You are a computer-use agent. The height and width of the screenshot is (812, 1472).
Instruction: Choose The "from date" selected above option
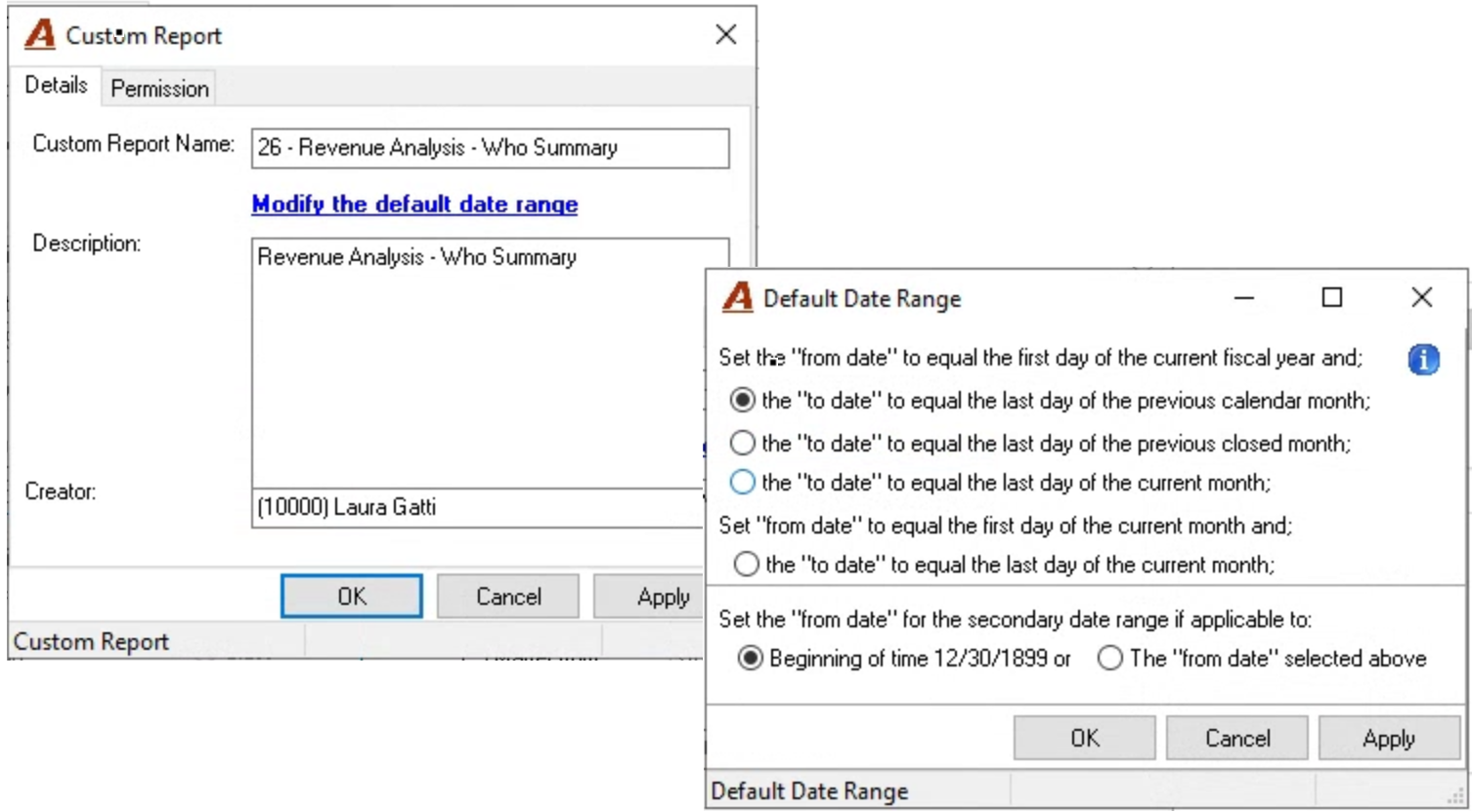[x=1109, y=659]
